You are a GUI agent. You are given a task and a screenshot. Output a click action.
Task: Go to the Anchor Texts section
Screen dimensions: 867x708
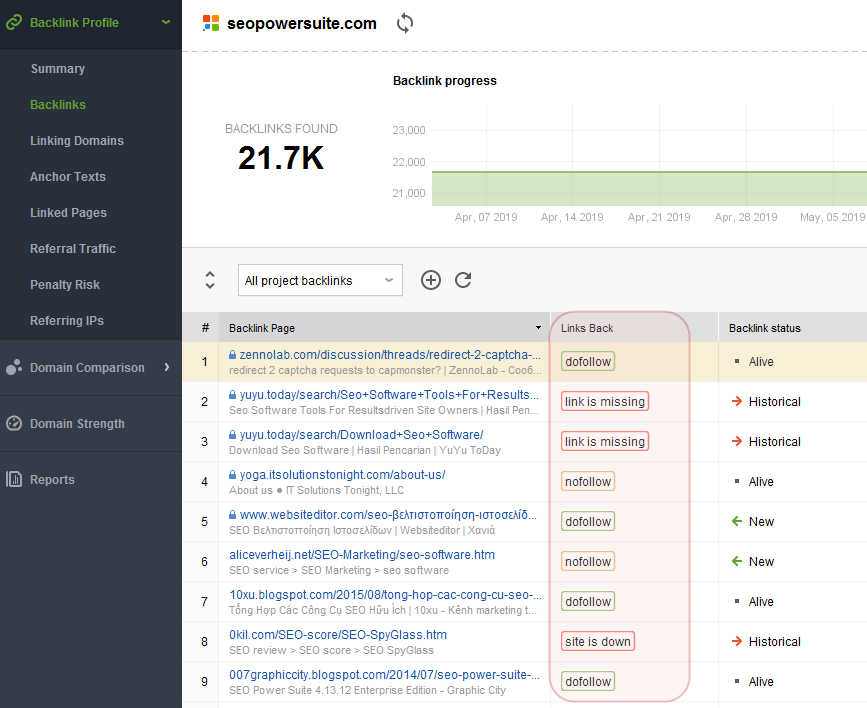tap(67, 176)
